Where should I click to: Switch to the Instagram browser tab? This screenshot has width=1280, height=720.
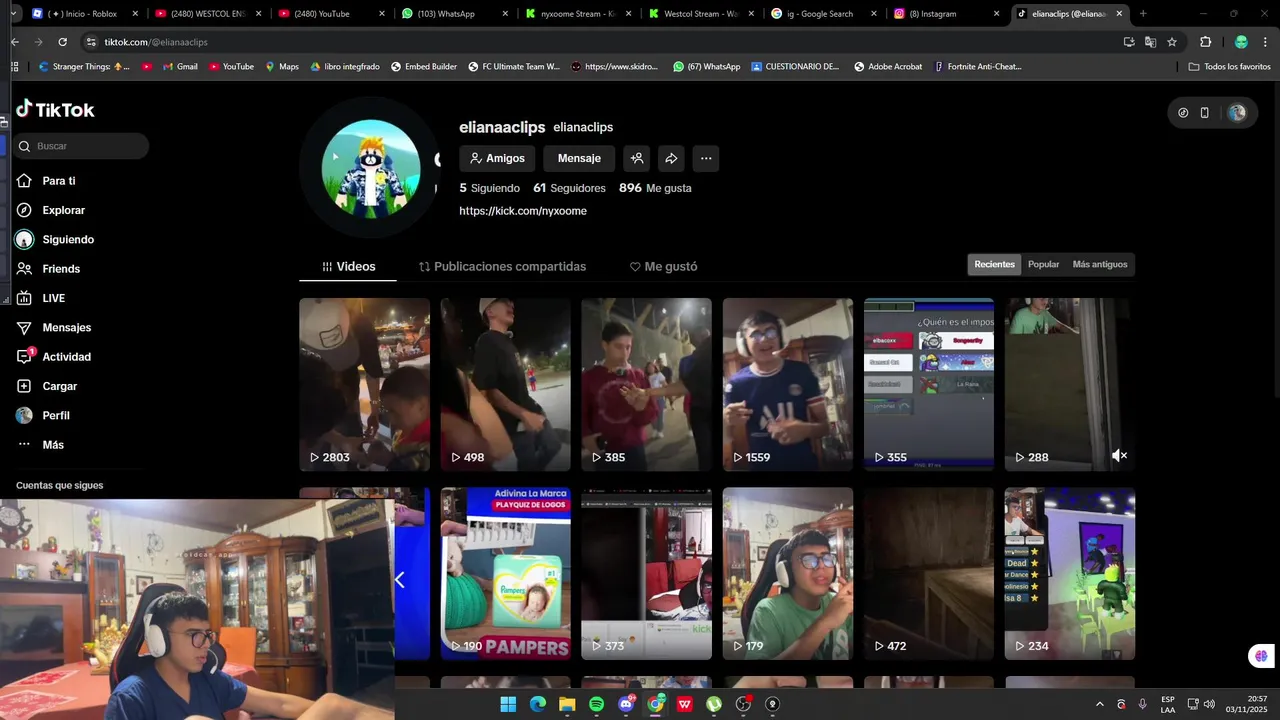946,14
